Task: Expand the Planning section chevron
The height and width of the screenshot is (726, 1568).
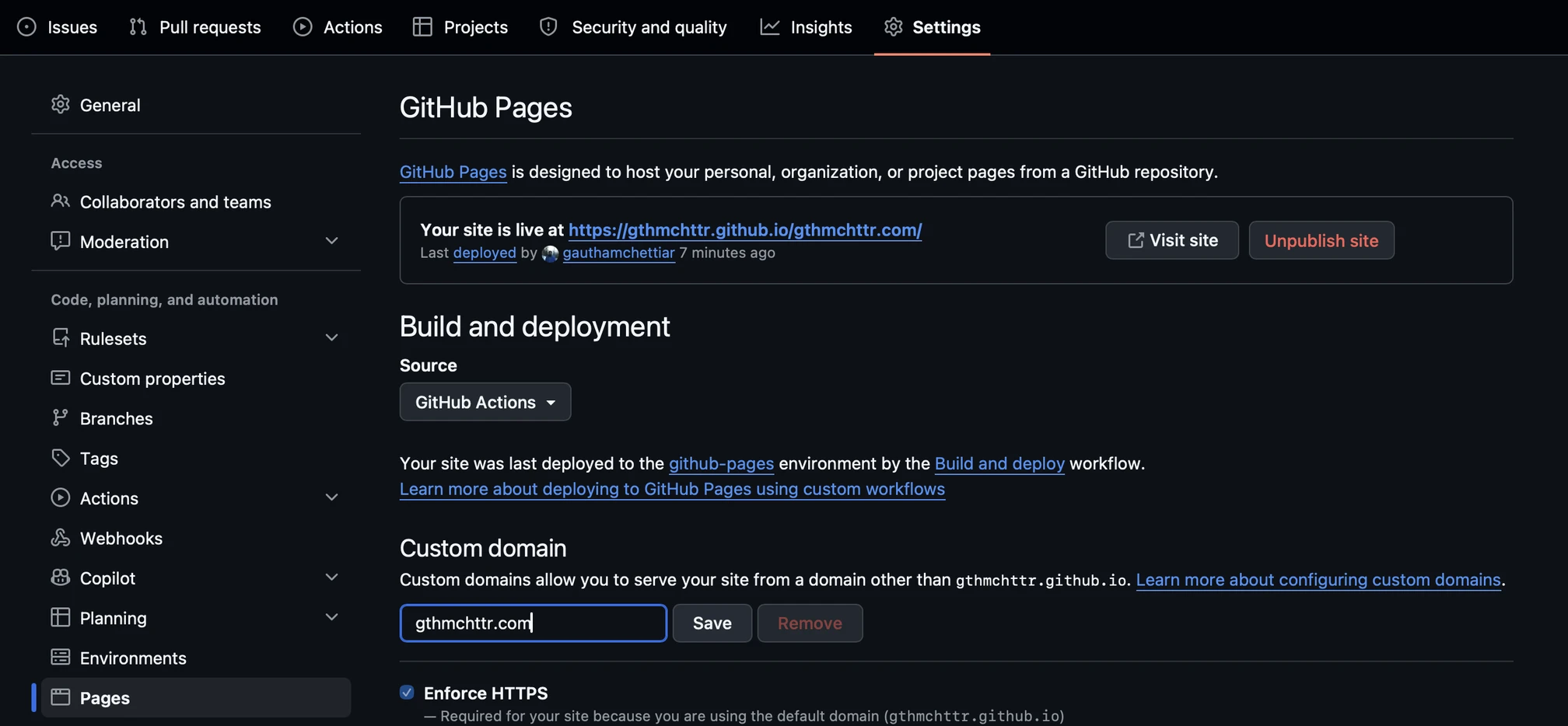Action: [331, 617]
